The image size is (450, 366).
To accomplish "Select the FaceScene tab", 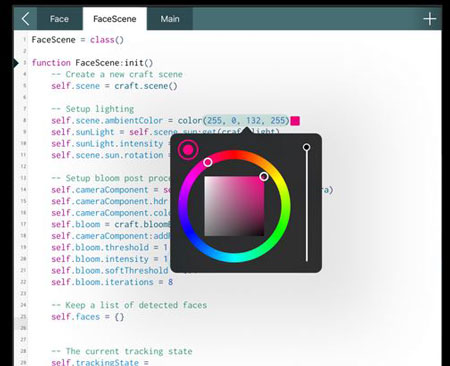I will point(115,19).
